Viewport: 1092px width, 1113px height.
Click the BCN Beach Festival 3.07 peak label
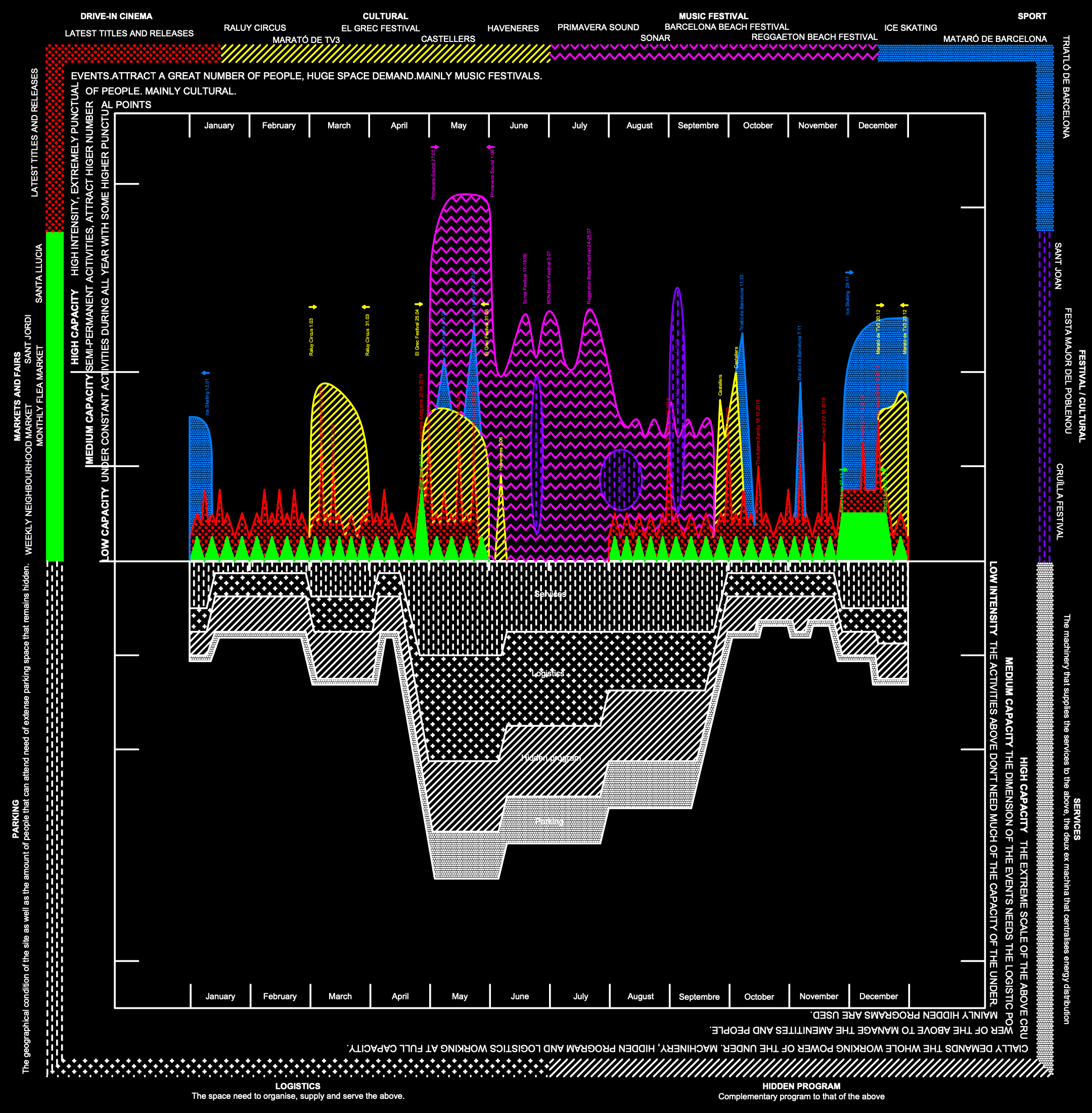coord(549,277)
